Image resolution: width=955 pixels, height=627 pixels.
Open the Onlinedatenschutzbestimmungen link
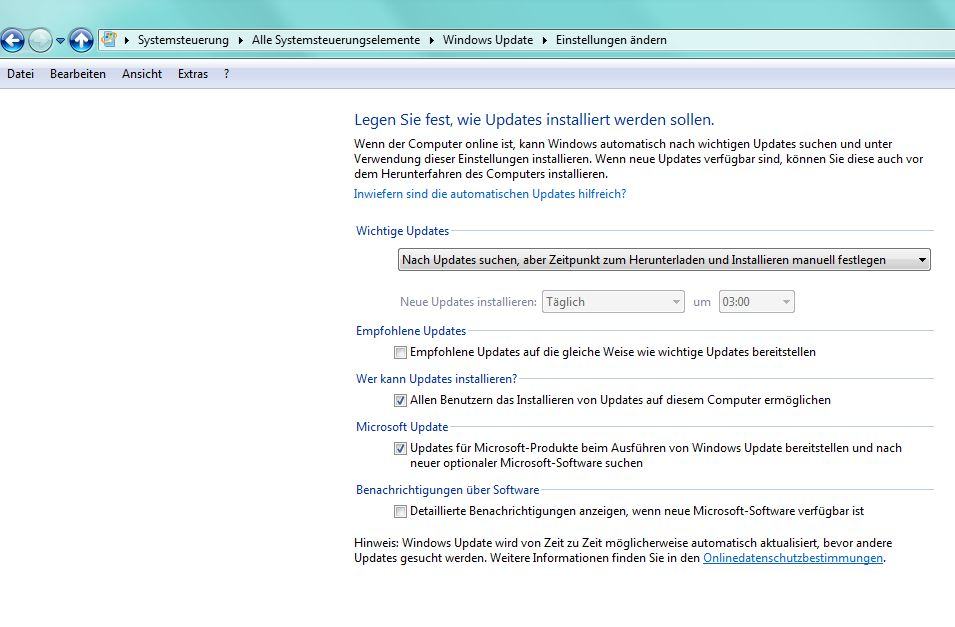(793, 558)
